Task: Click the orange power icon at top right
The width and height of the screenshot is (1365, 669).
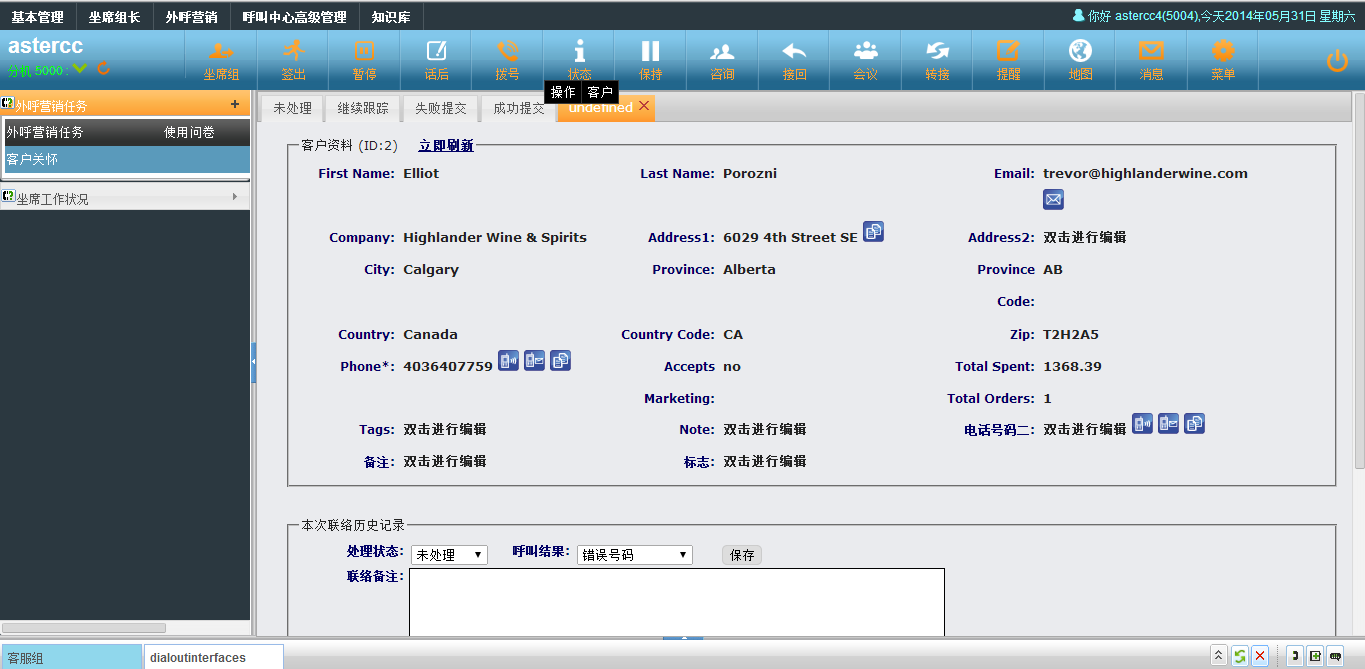Action: (1337, 61)
